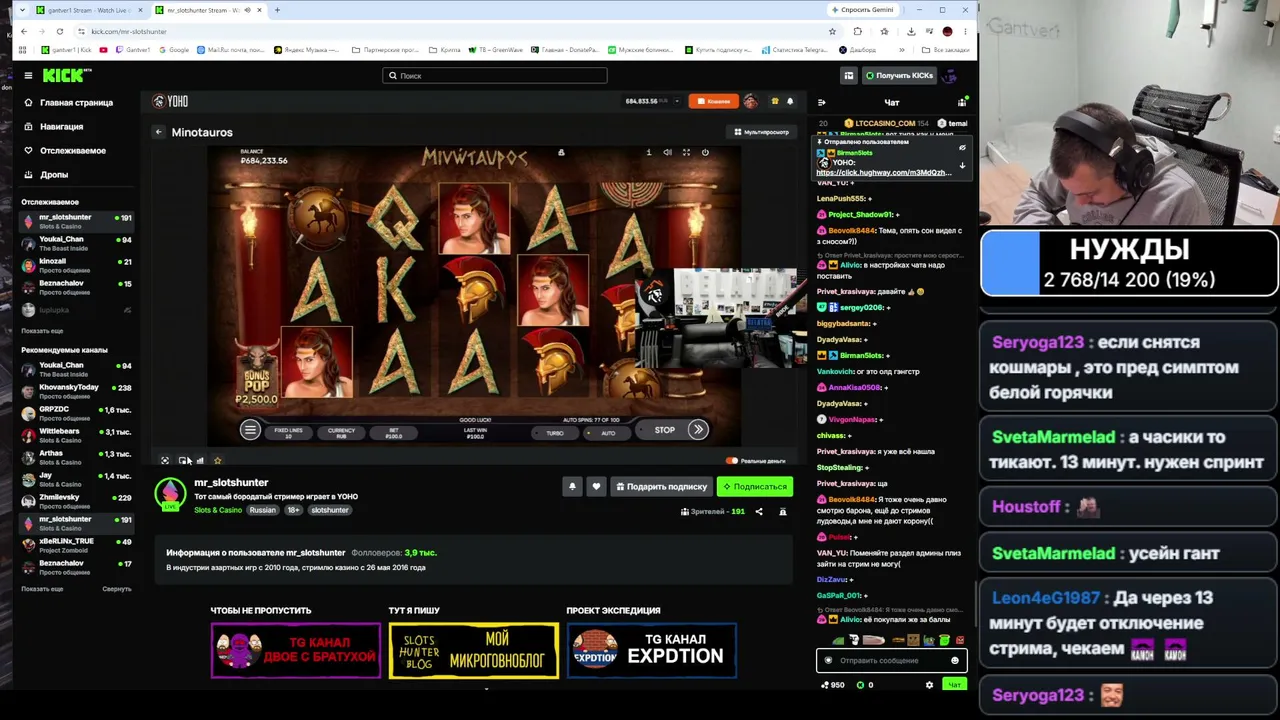Open the chat users list icon
The width and height of the screenshot is (1280, 720).
(x=962, y=102)
